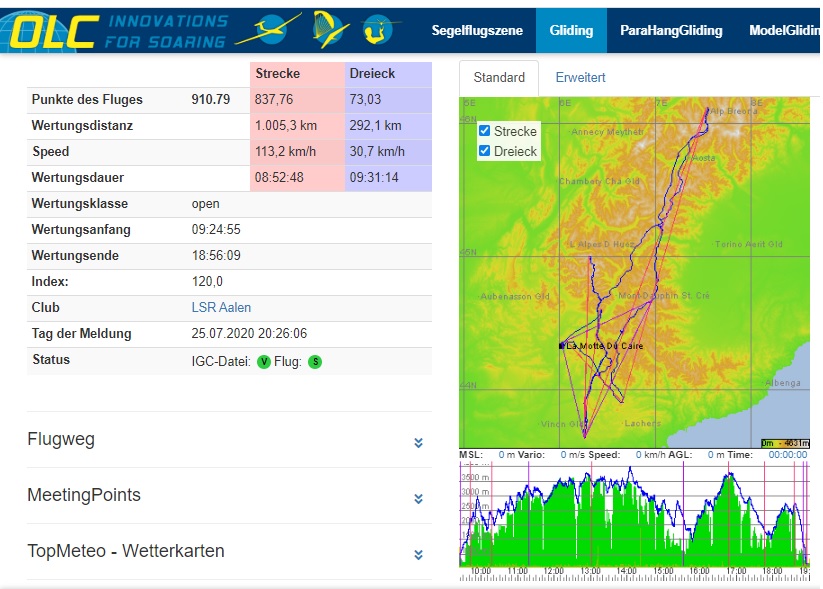This screenshot has width=823, height=589.
Task: Click the green Flug status badge
Action: tap(315, 362)
